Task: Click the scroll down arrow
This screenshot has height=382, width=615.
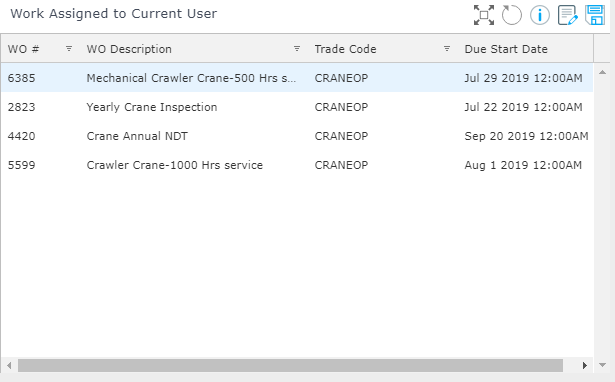Action: pyautogui.click(x=602, y=365)
